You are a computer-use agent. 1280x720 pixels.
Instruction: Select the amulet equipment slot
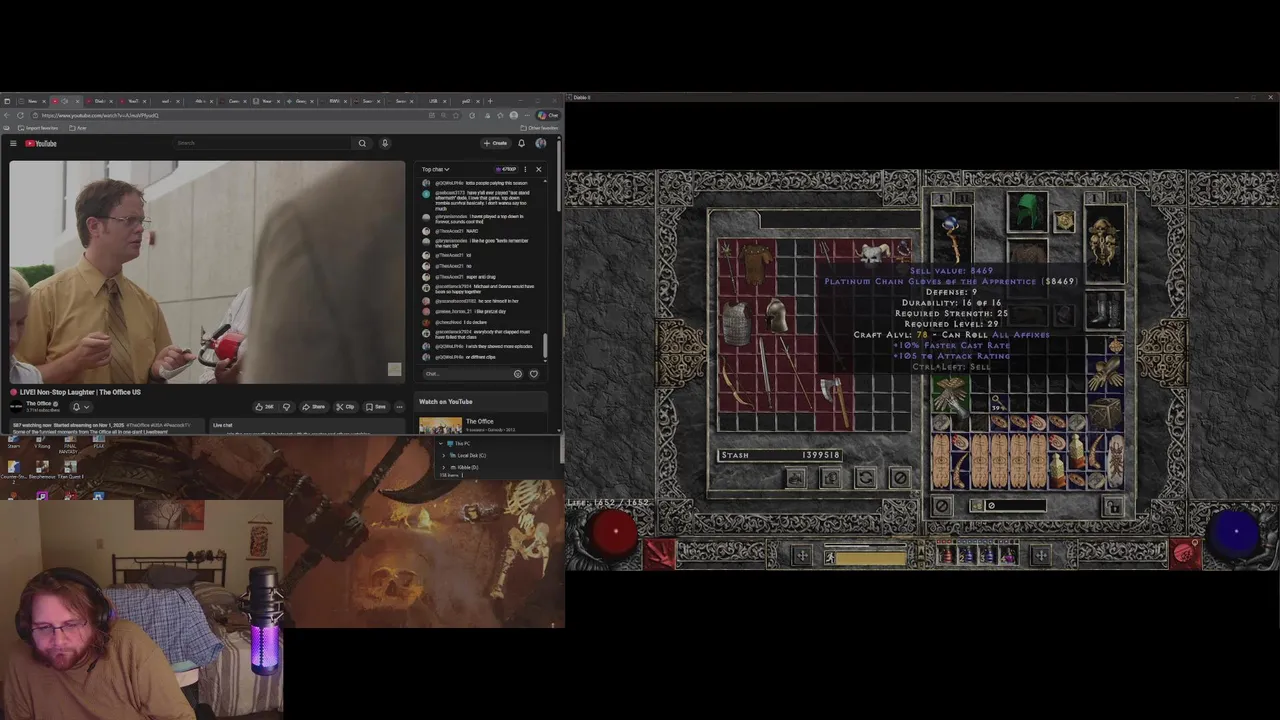coord(1064,221)
